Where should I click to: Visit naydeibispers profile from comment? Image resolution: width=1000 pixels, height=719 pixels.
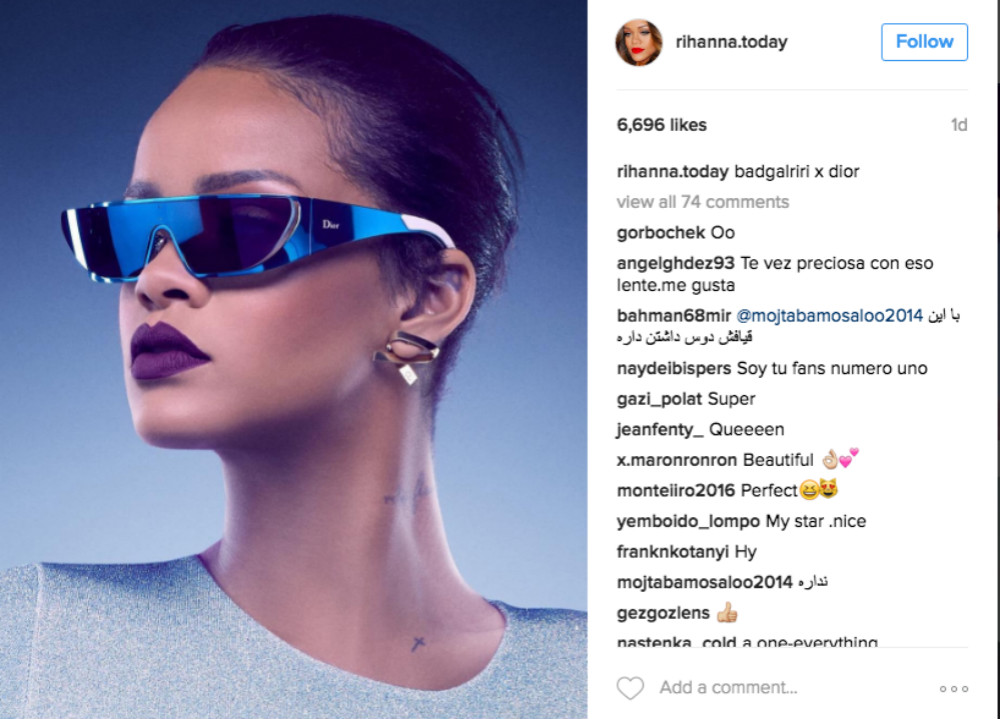[673, 368]
